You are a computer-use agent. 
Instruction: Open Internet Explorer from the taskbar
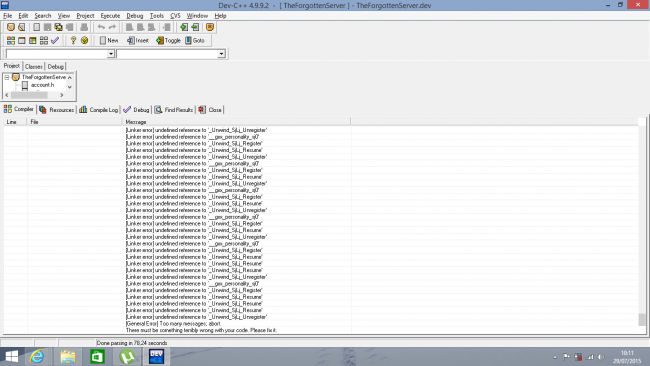(37, 356)
